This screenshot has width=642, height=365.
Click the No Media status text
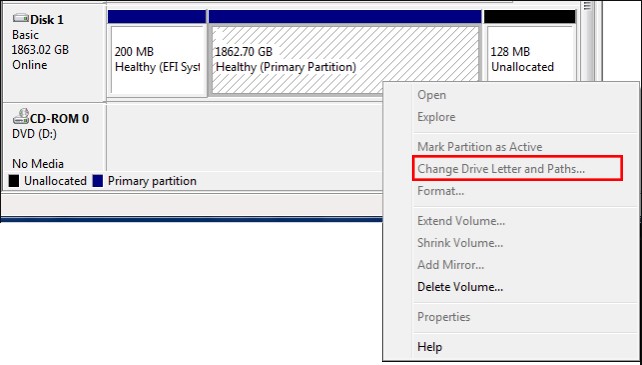coord(38,164)
